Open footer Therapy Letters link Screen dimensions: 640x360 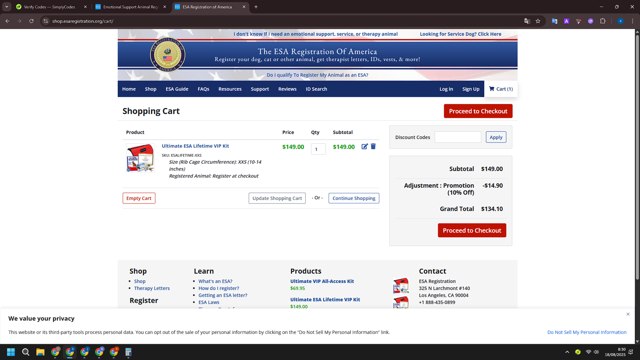point(152,288)
